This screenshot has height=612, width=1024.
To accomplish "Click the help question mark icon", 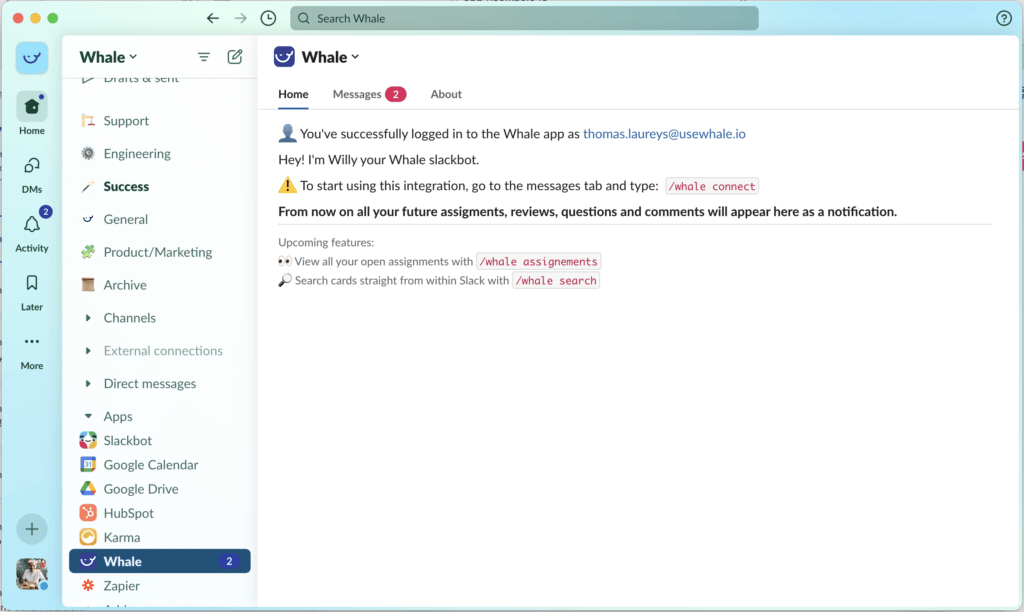I will tap(1004, 18).
